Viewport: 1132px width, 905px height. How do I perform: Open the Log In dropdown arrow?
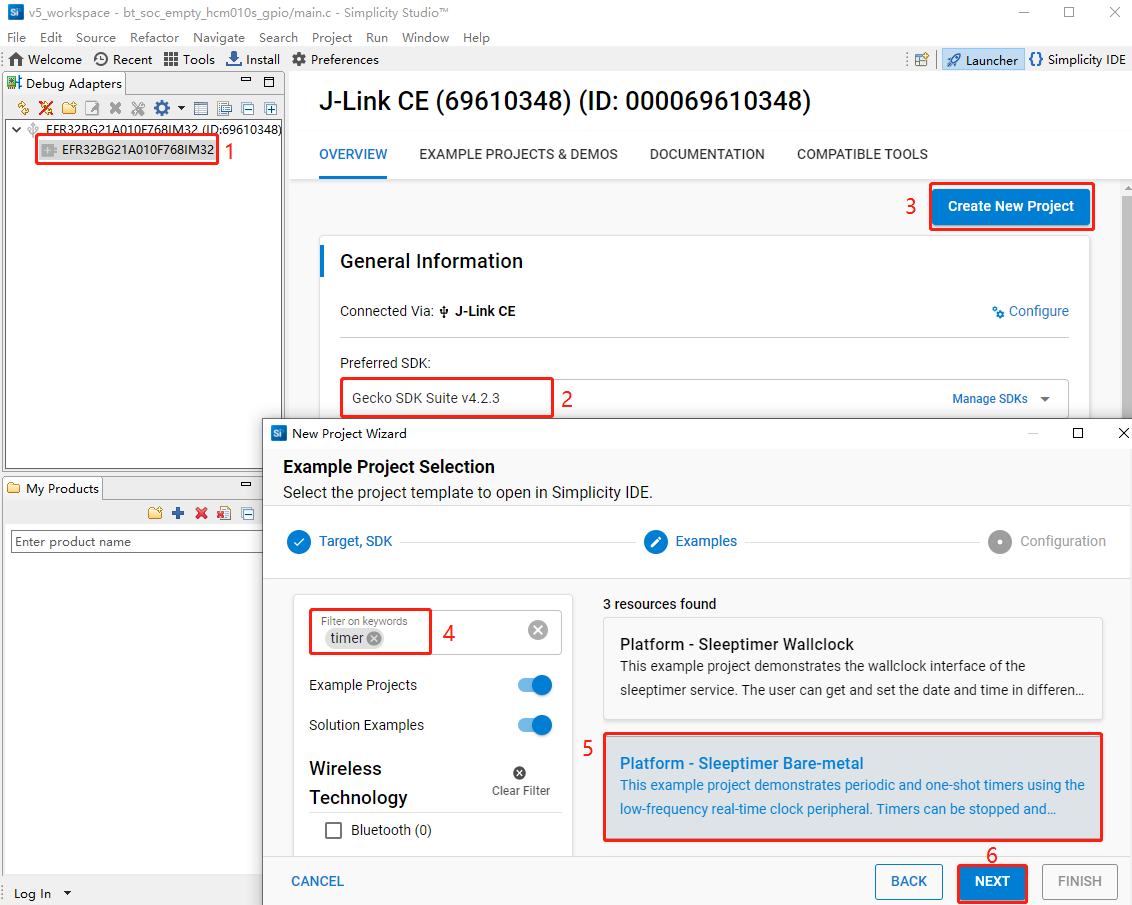(67, 893)
